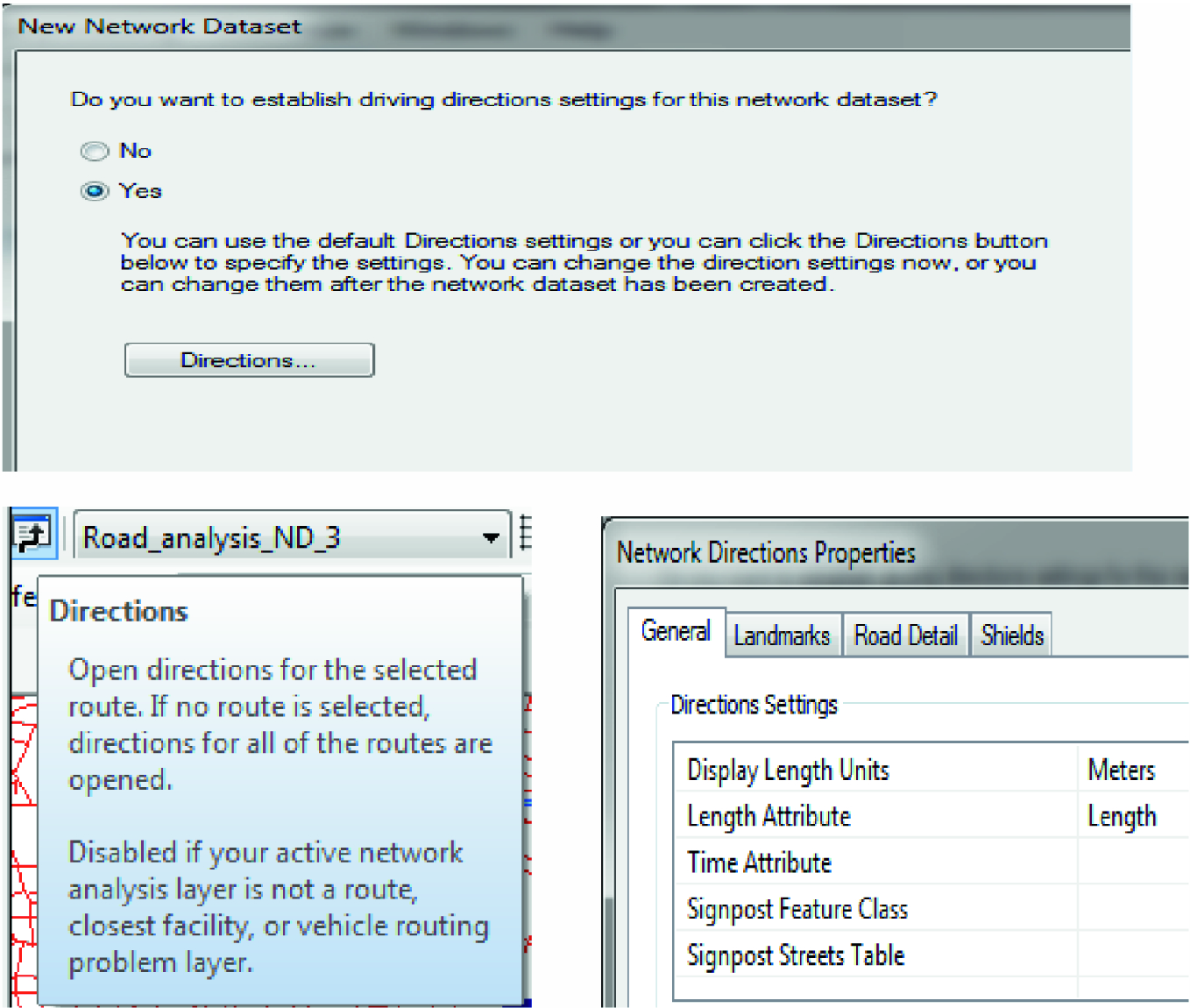
Task: Select the No radio button
Action: coord(95,152)
